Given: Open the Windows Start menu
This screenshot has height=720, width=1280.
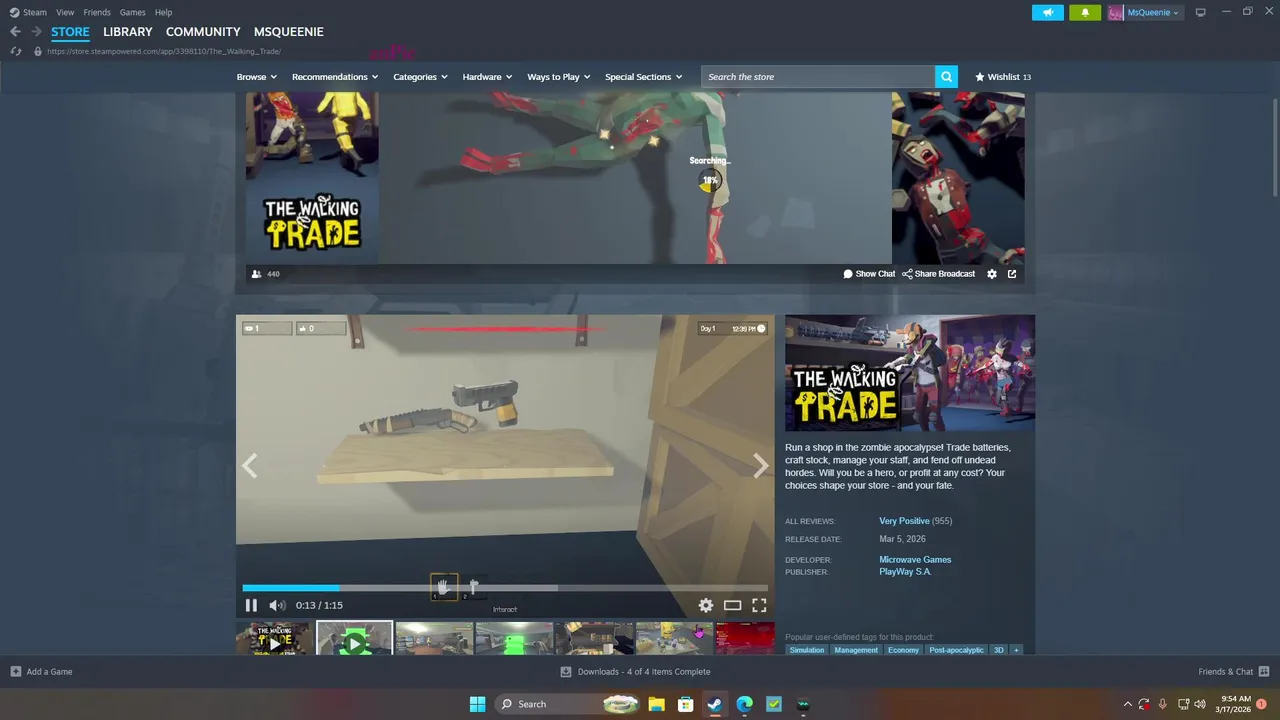Looking at the screenshot, I should click(x=477, y=704).
